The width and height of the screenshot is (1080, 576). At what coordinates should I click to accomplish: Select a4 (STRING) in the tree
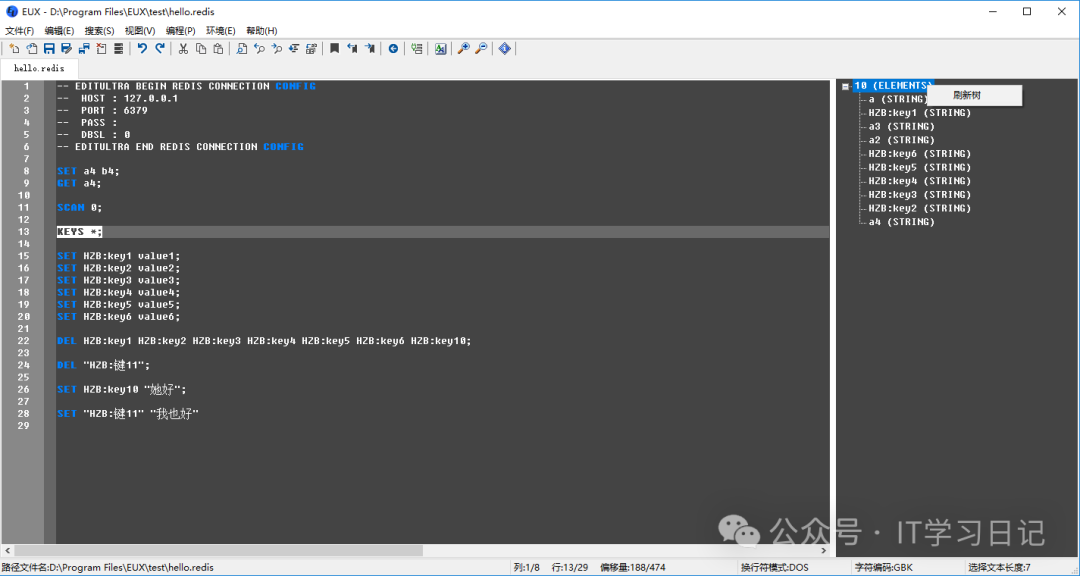(x=901, y=222)
